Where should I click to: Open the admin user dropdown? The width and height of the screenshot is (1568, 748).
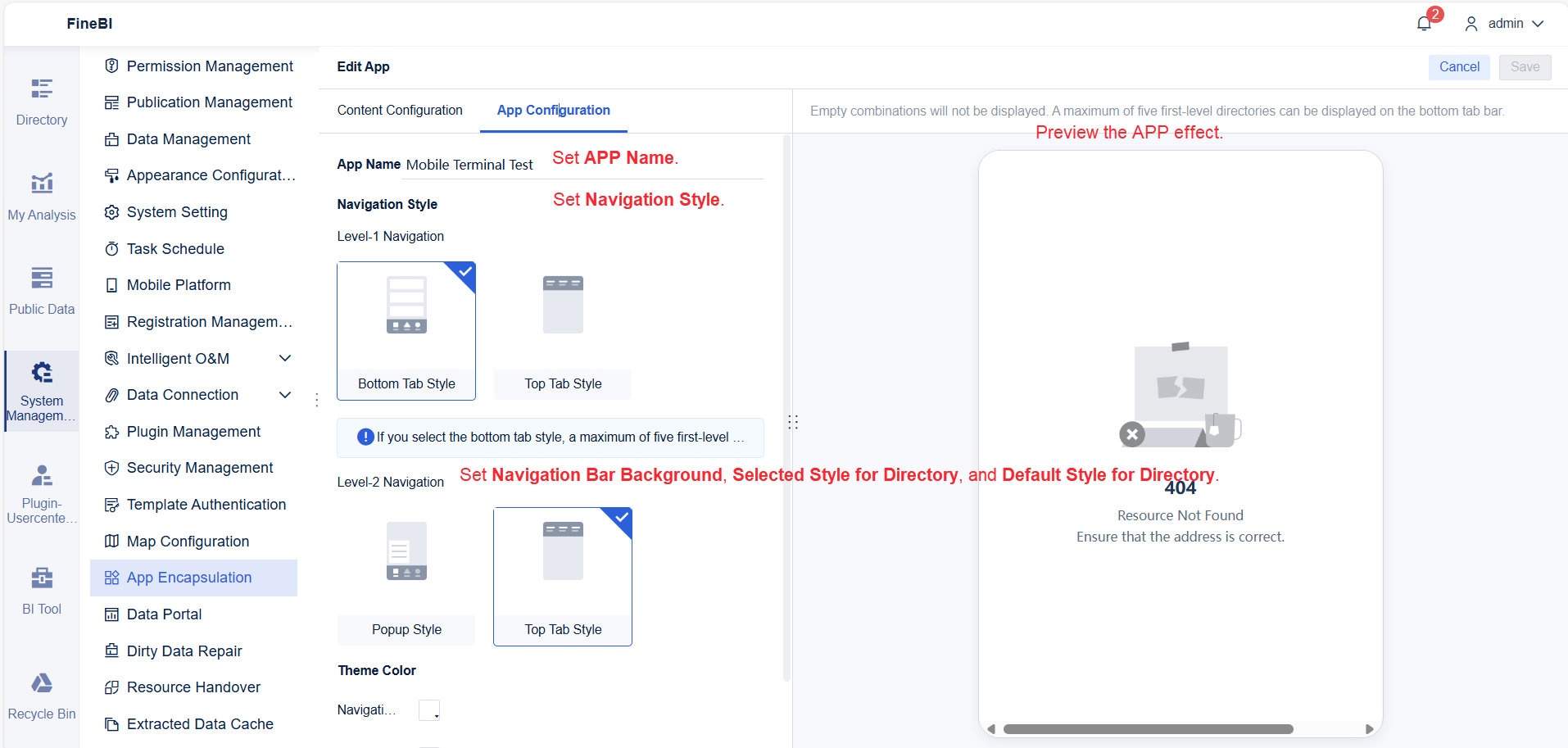[1504, 24]
